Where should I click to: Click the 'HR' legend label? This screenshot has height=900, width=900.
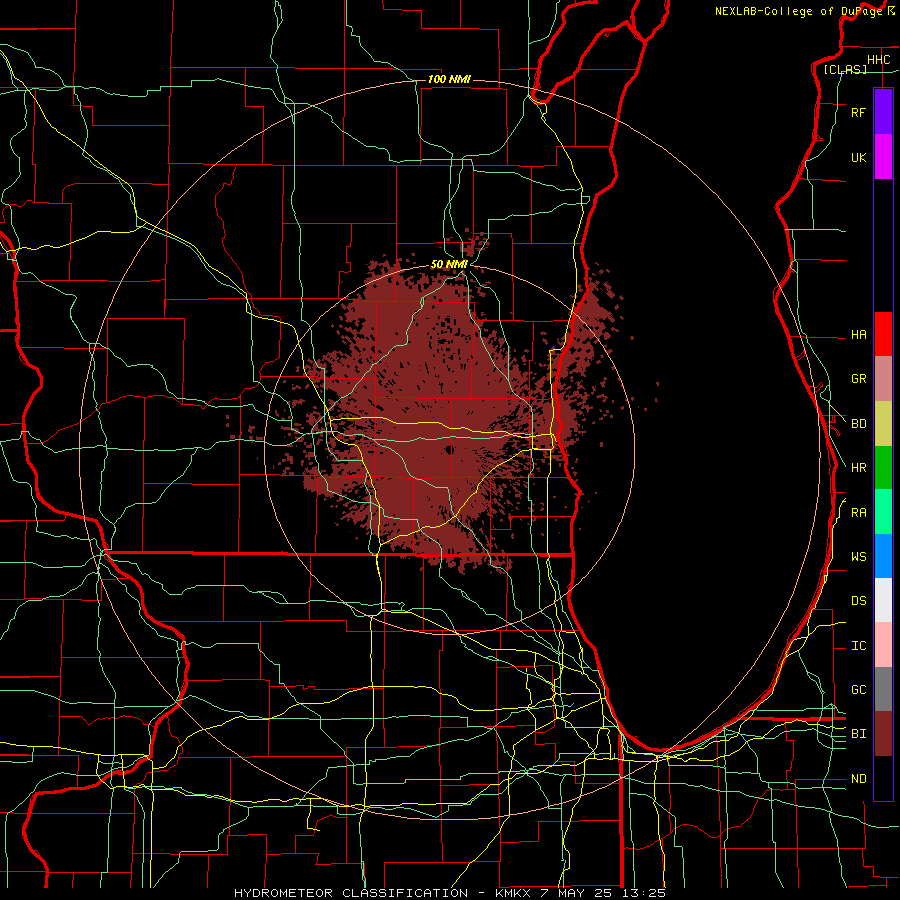click(x=859, y=468)
